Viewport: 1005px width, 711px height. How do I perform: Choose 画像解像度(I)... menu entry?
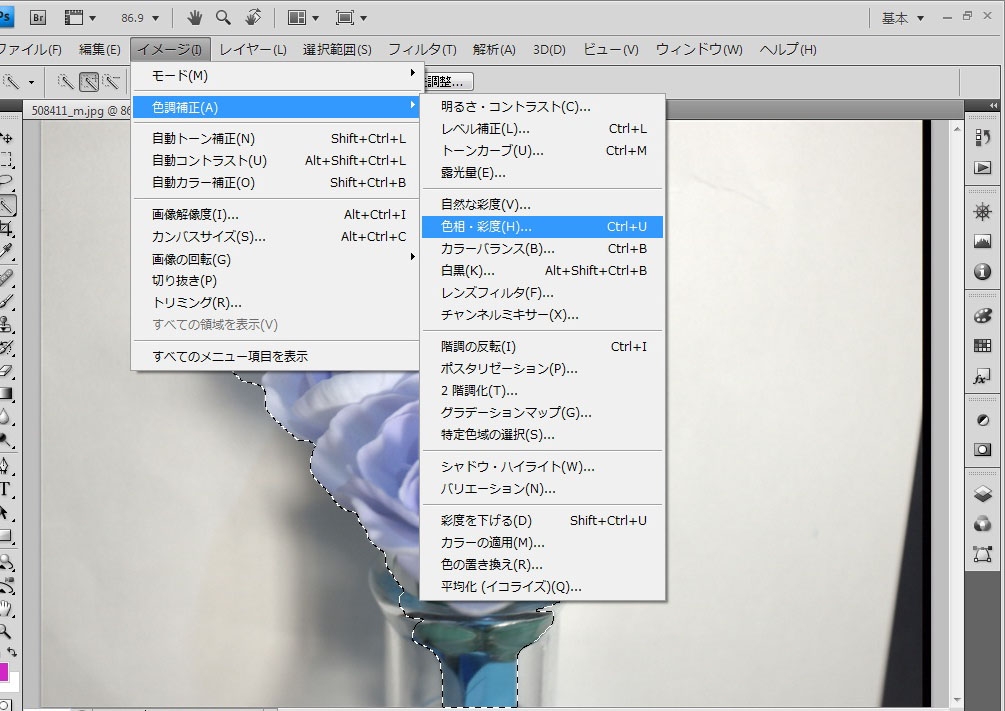276,214
